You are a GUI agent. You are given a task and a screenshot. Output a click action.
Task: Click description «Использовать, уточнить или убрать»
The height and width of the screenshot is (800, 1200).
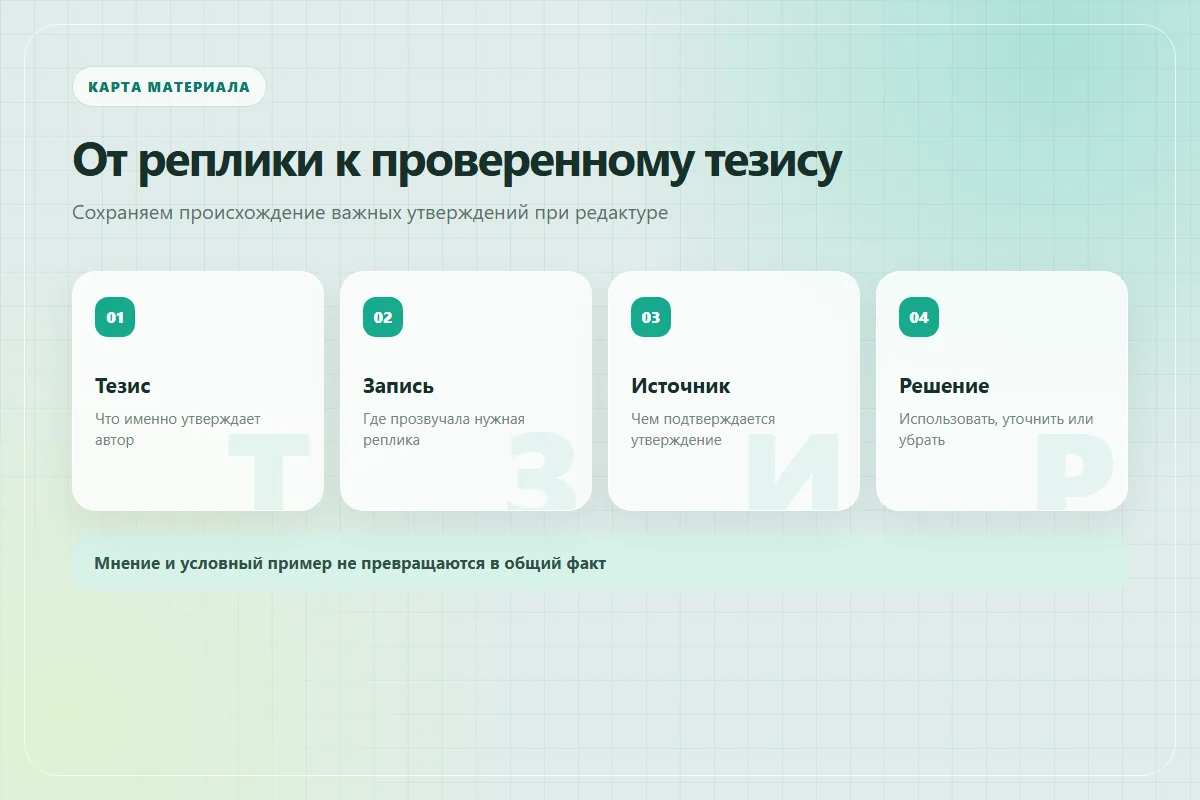pyautogui.click(x=996, y=429)
